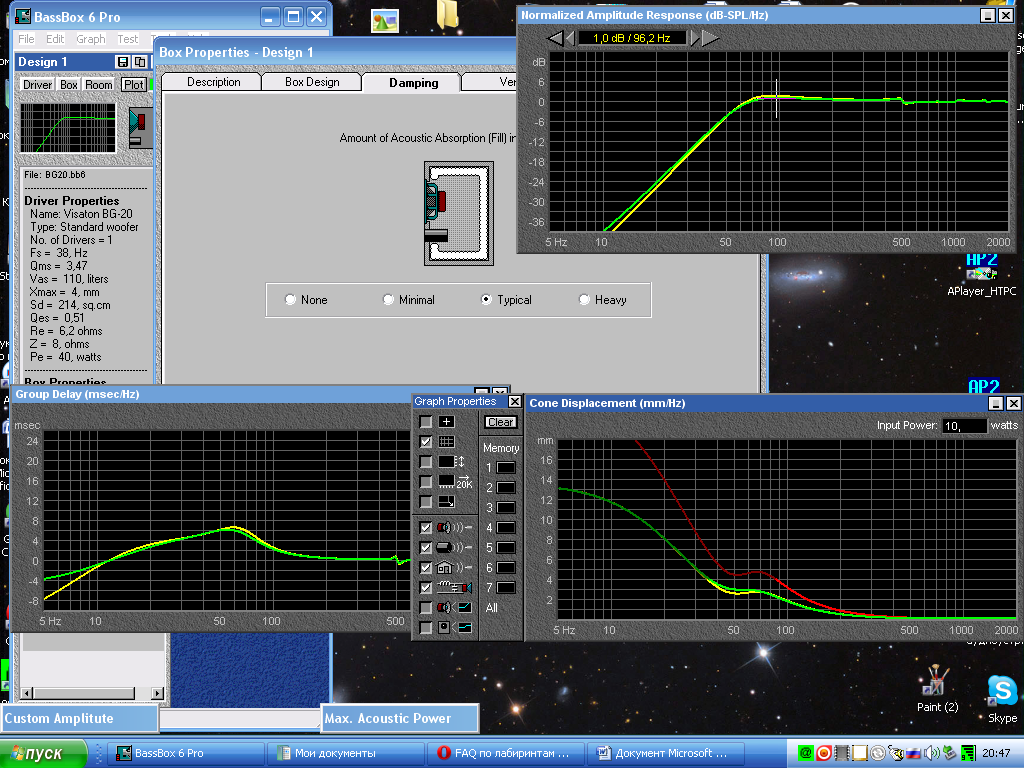The image size is (1024, 768).
Task: Uncheck the box cylinder response checkbox
Action: 425,547
